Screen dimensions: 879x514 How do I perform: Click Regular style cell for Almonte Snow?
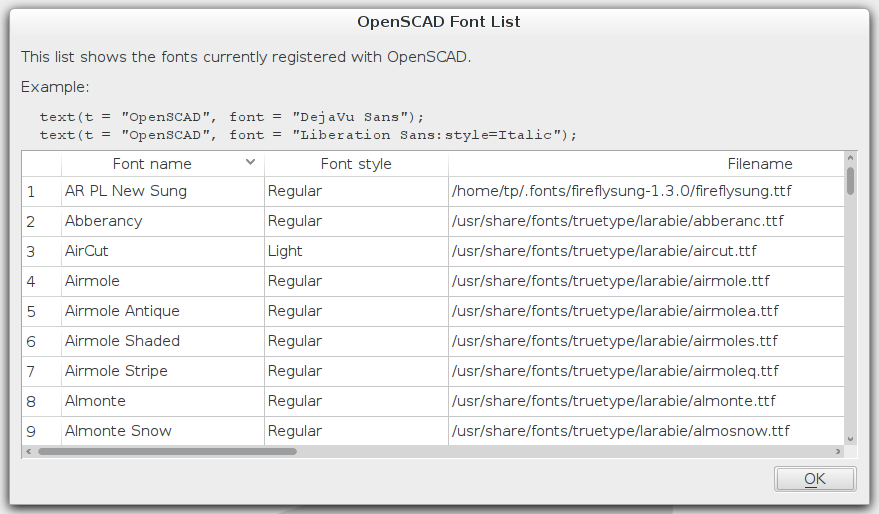[x=356, y=431]
